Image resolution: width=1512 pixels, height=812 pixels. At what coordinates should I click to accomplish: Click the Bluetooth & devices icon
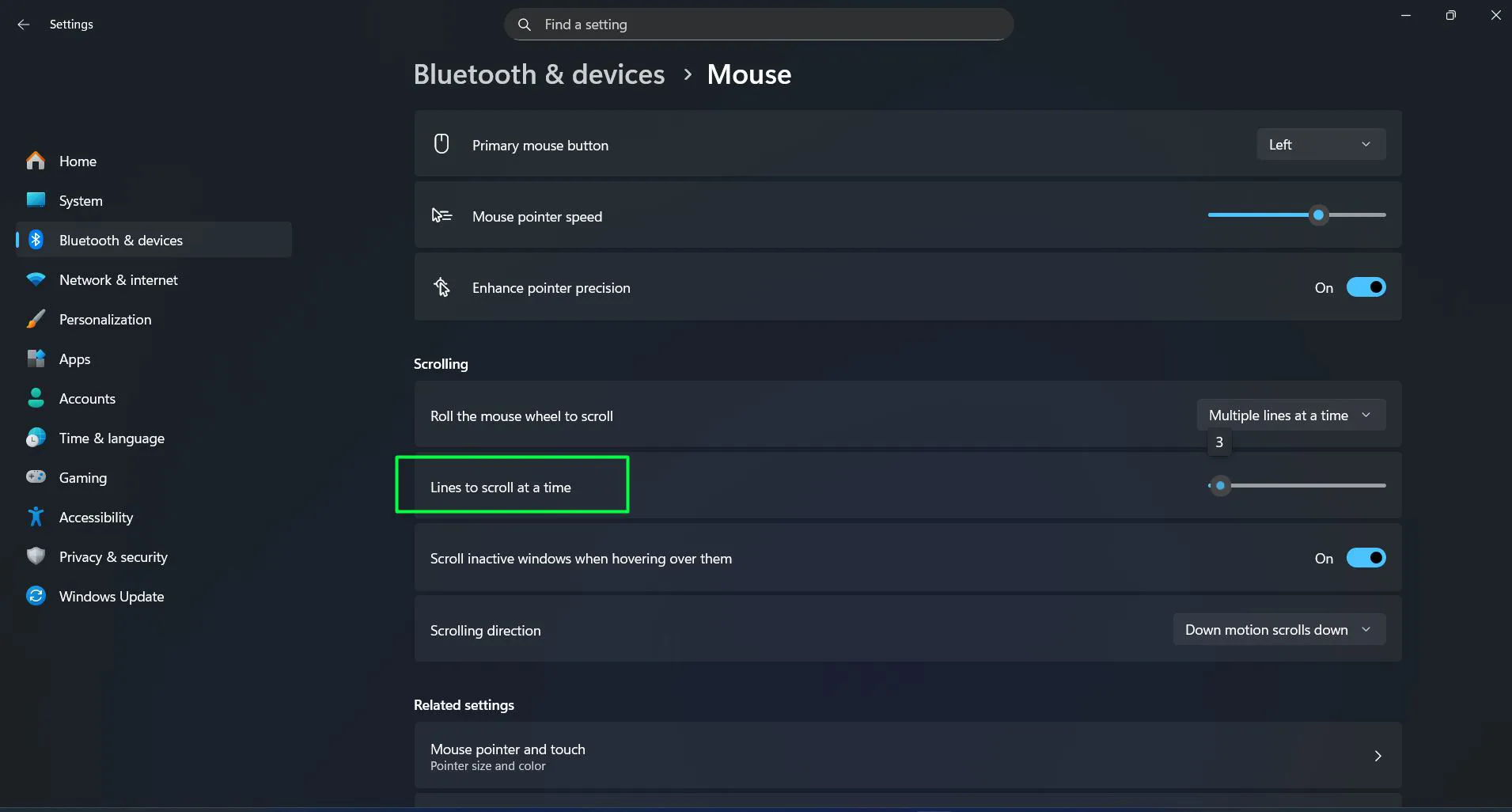tap(36, 240)
